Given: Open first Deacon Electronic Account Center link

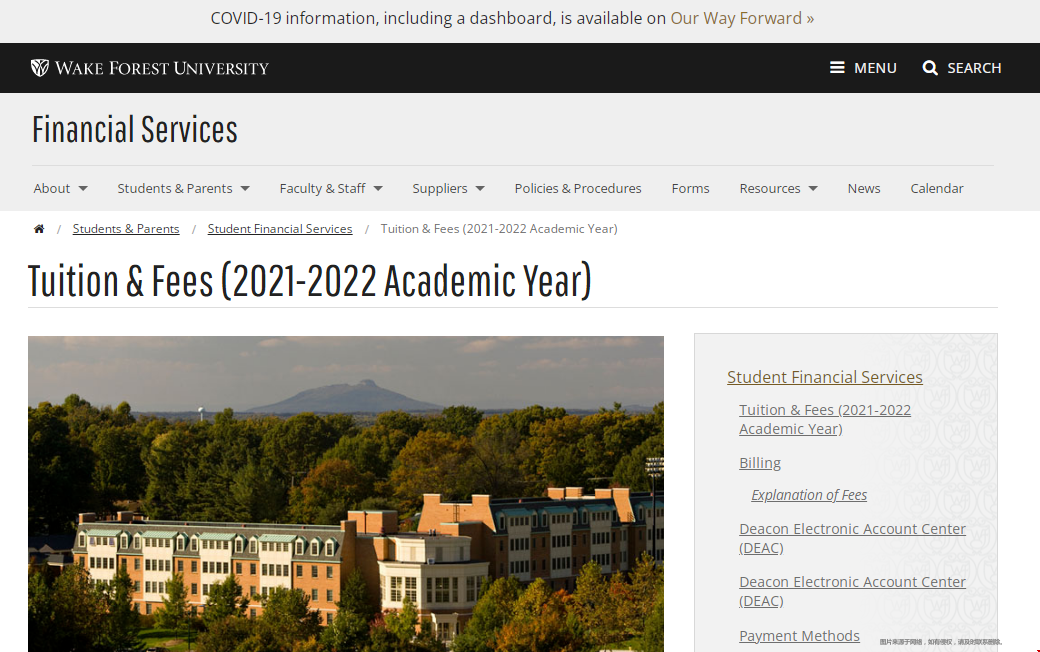Looking at the screenshot, I should pos(852,538).
